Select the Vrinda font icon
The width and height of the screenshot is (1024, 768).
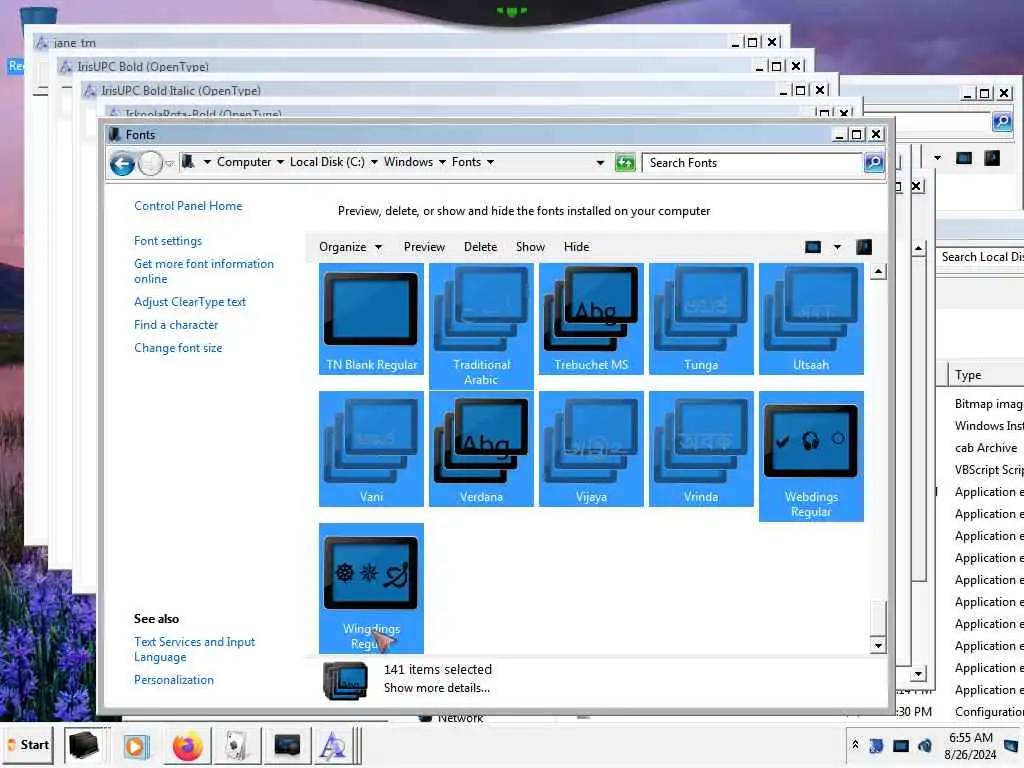click(701, 449)
